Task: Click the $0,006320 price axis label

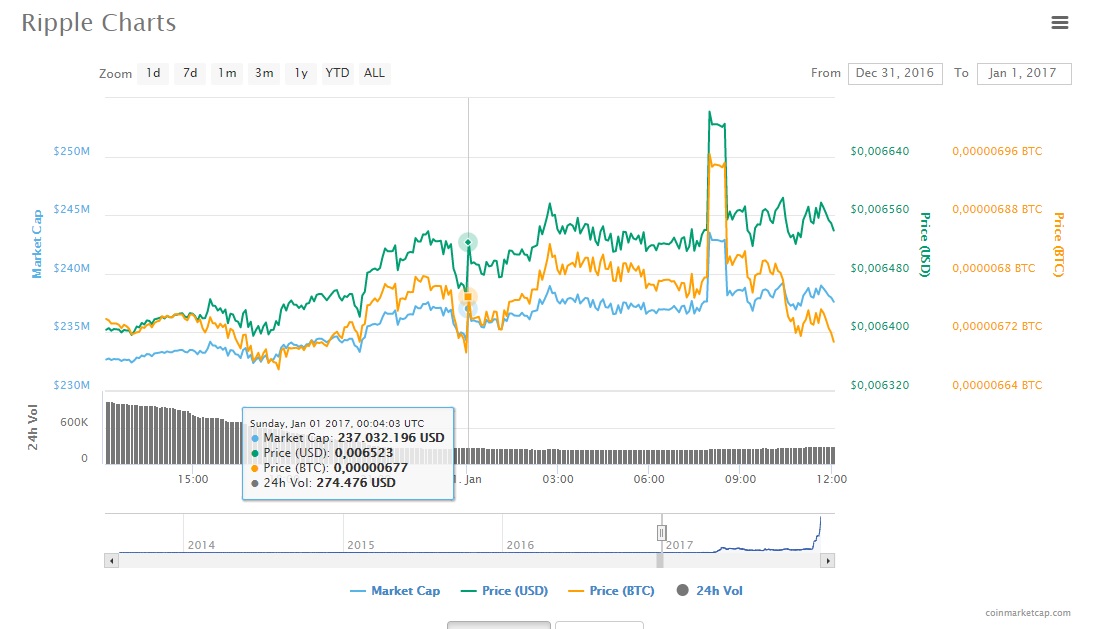Action: [x=880, y=385]
